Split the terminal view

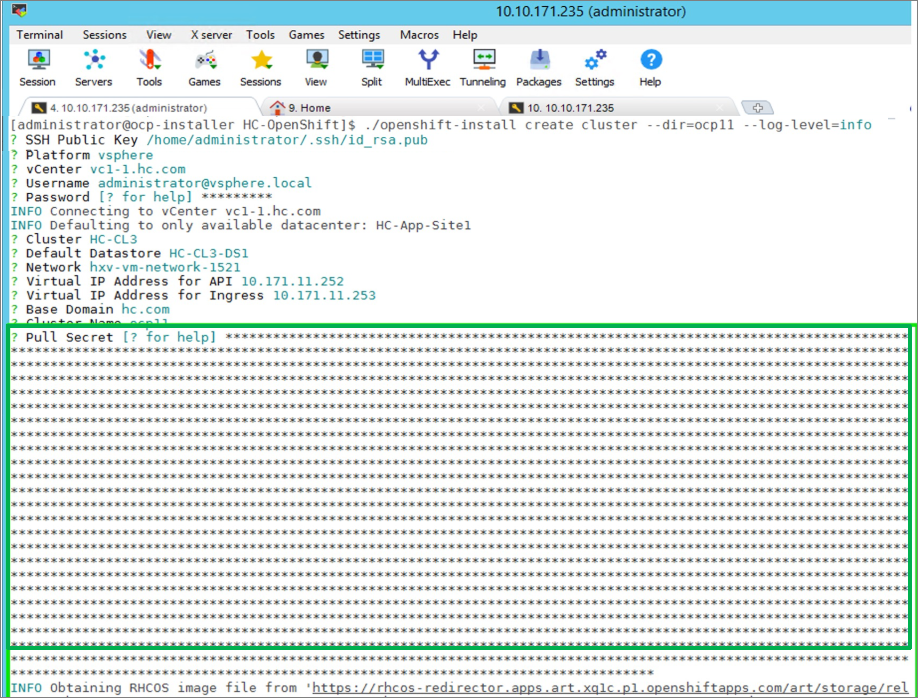click(371, 66)
